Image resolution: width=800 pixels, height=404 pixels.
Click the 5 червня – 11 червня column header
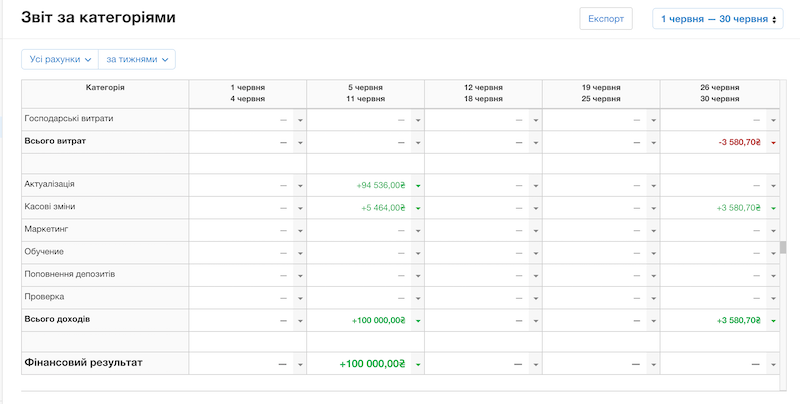pyautogui.click(x=365, y=93)
